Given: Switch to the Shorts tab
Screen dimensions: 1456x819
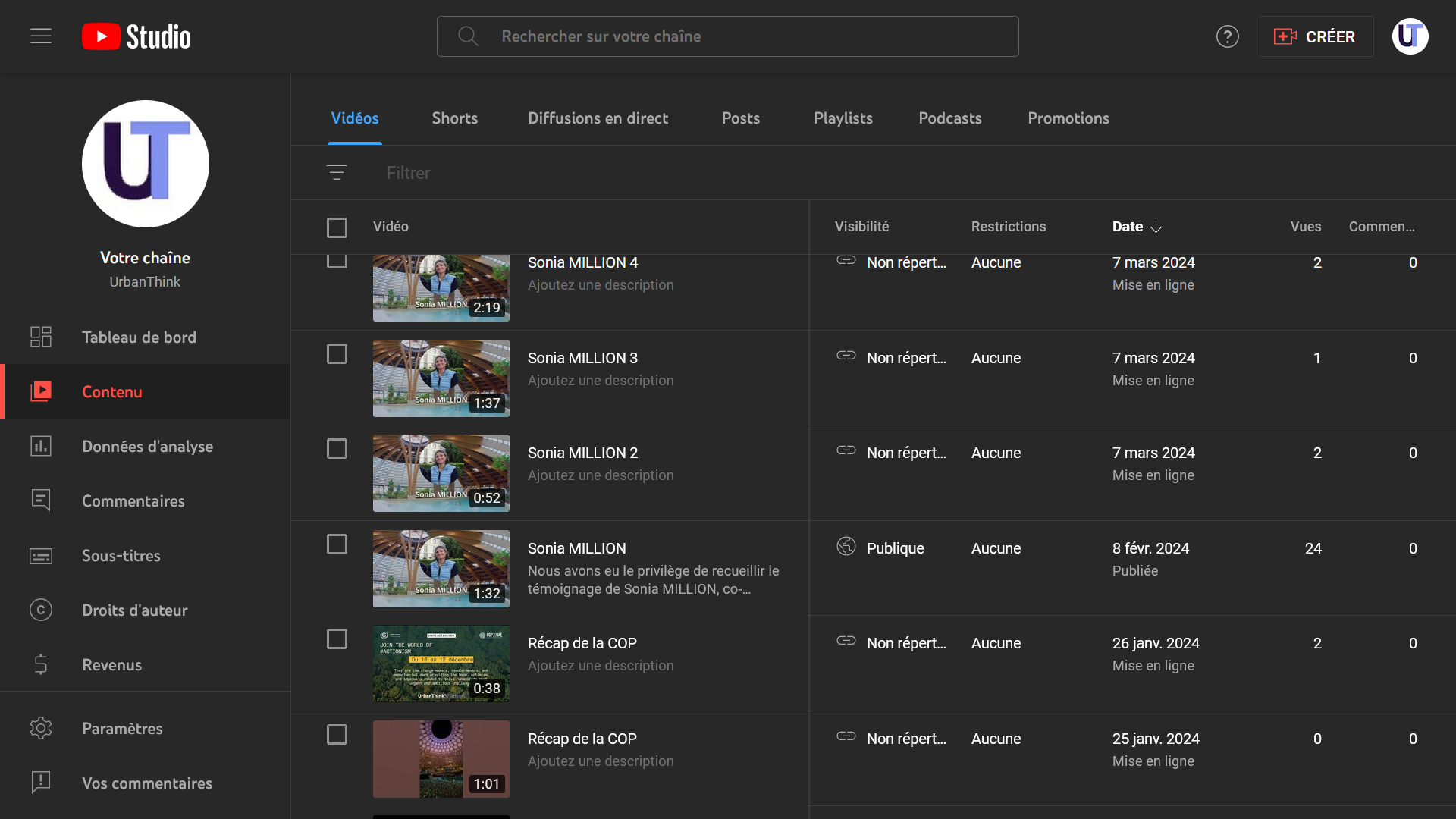Looking at the screenshot, I should 455,118.
